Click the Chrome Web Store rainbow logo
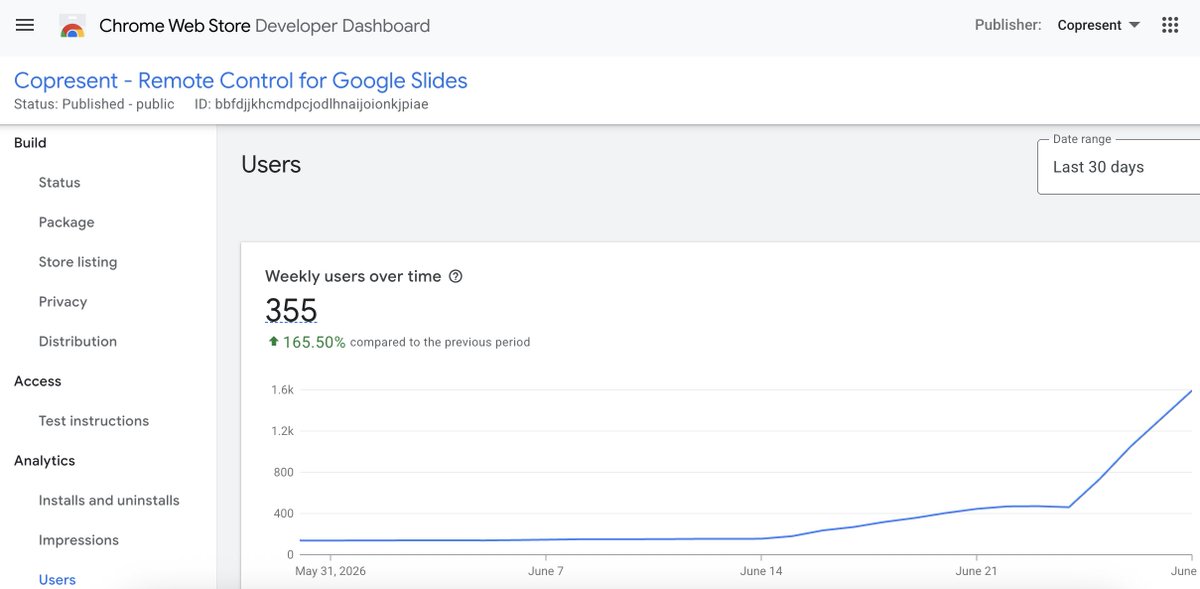Viewport: 1200px width, 589px height. [x=72, y=26]
